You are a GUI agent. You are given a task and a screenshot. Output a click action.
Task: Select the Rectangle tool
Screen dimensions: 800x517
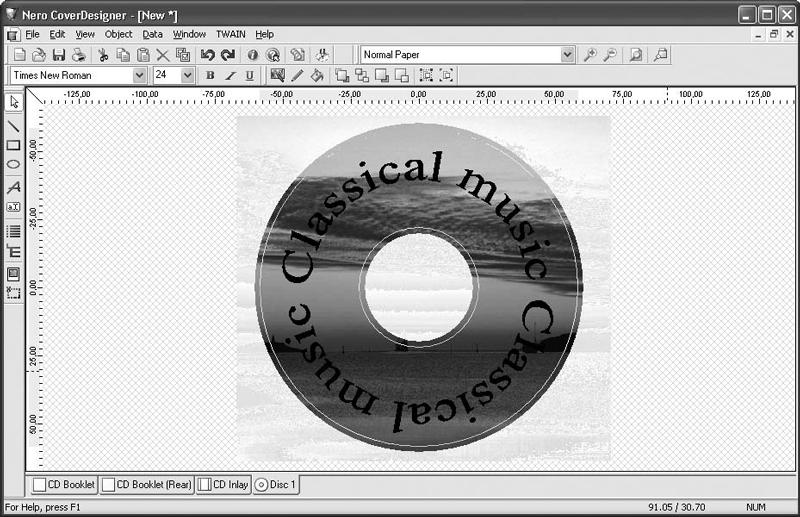(14, 145)
